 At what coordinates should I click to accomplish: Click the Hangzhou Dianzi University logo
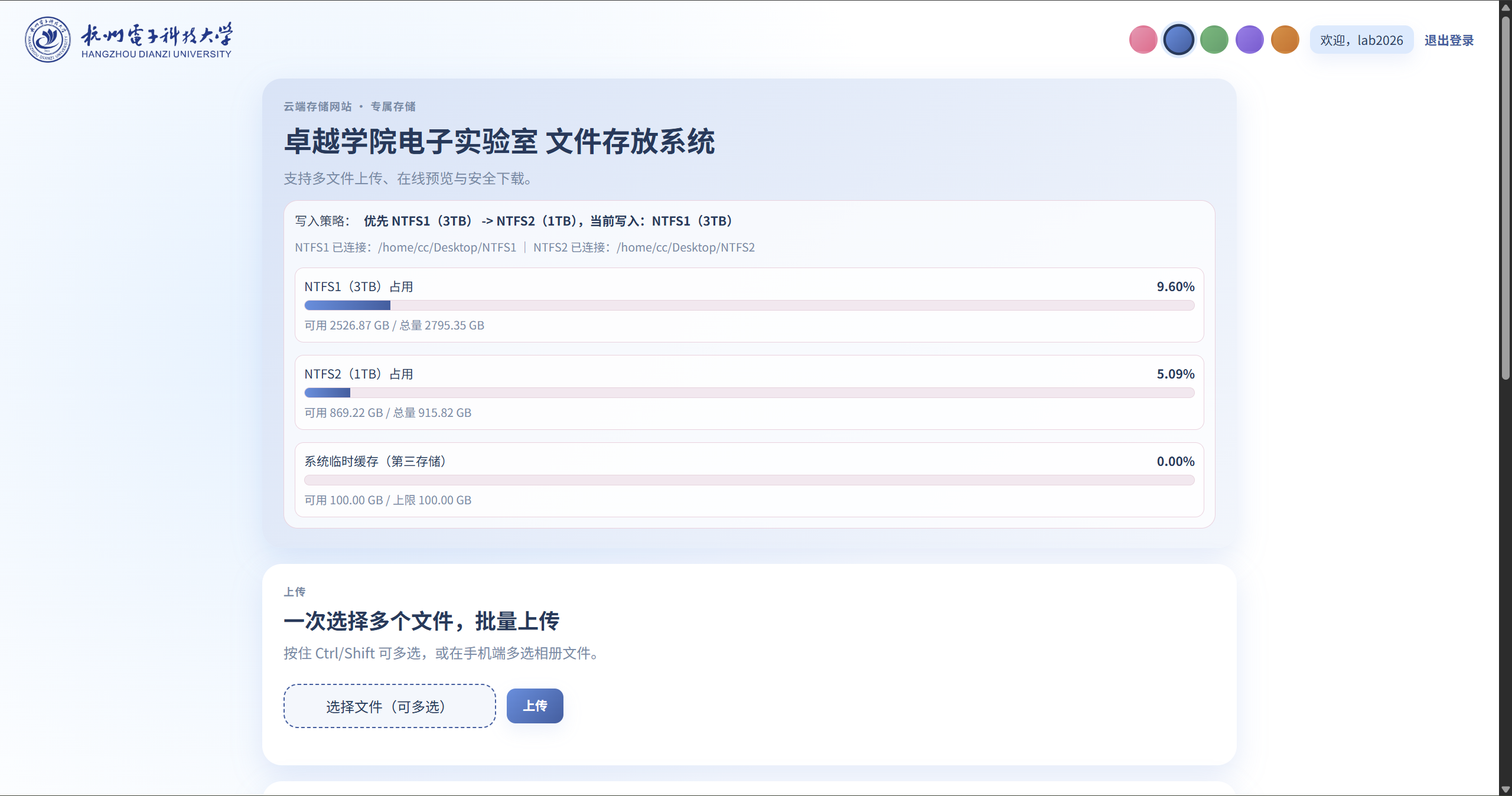point(129,40)
